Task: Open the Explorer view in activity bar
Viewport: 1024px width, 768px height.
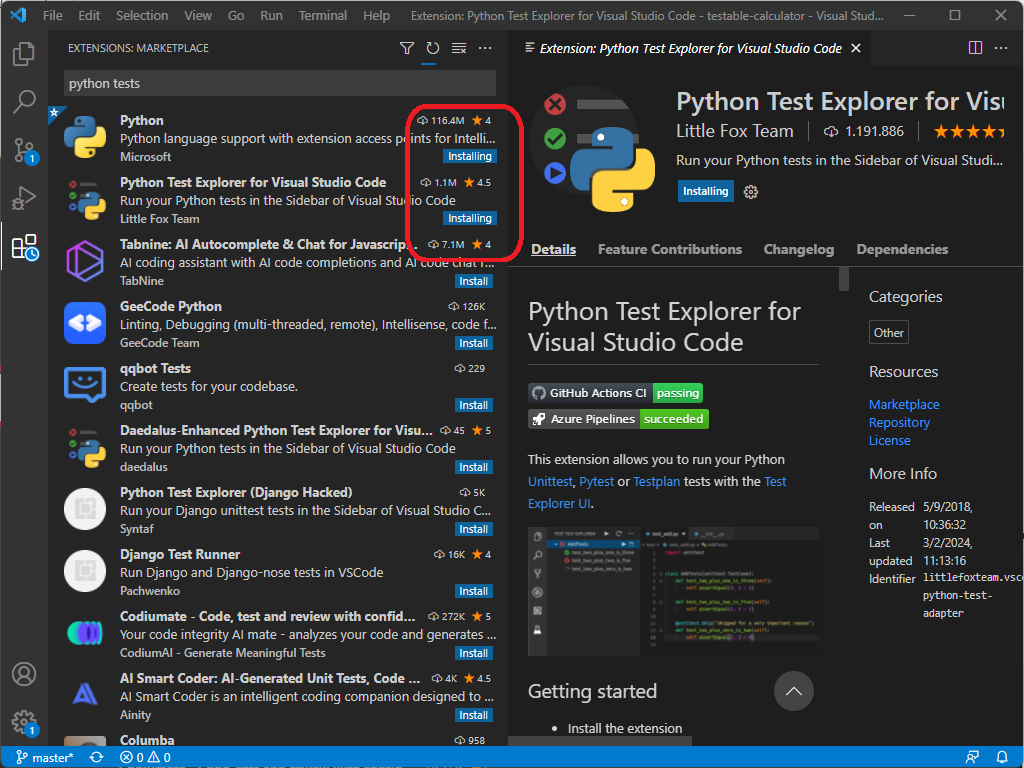Action: pyautogui.click(x=24, y=54)
